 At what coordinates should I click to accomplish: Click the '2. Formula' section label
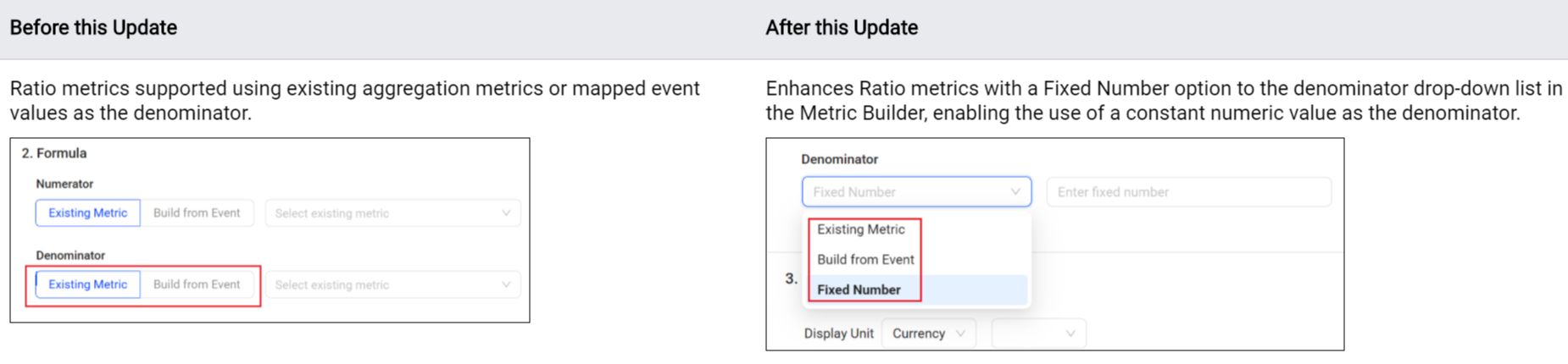click(54, 153)
